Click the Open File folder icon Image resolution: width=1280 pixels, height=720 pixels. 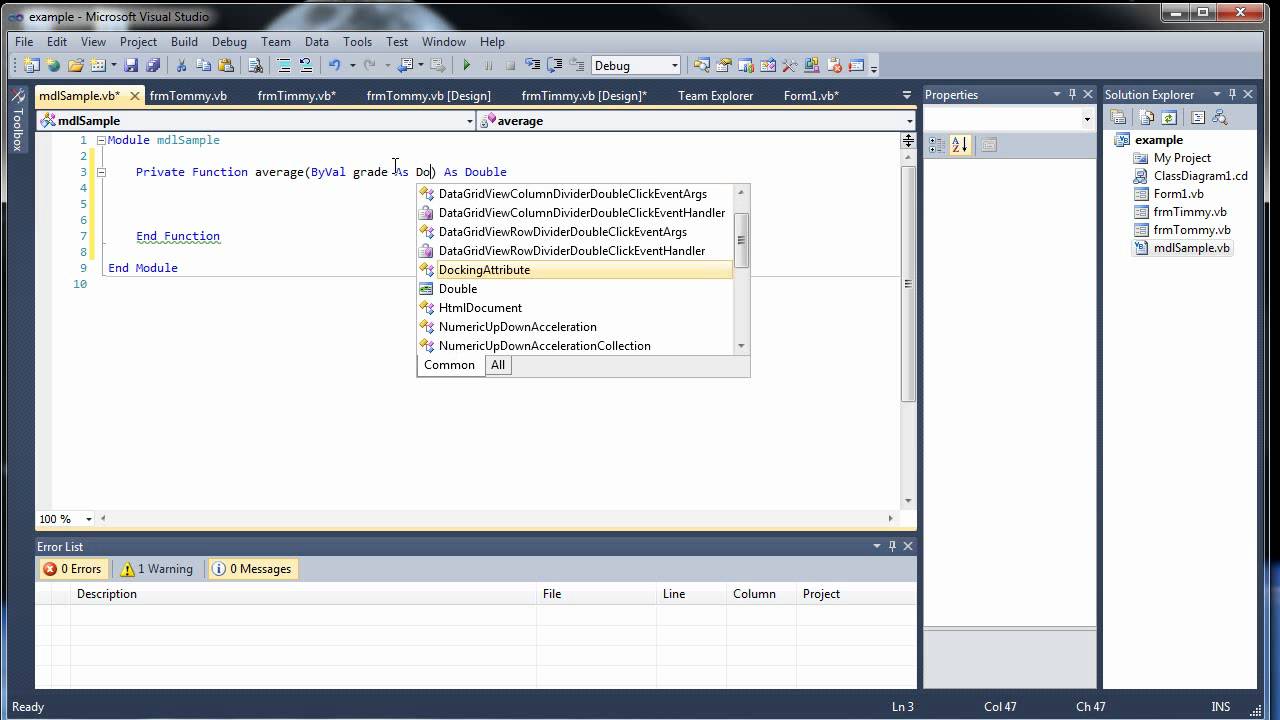tap(76, 65)
